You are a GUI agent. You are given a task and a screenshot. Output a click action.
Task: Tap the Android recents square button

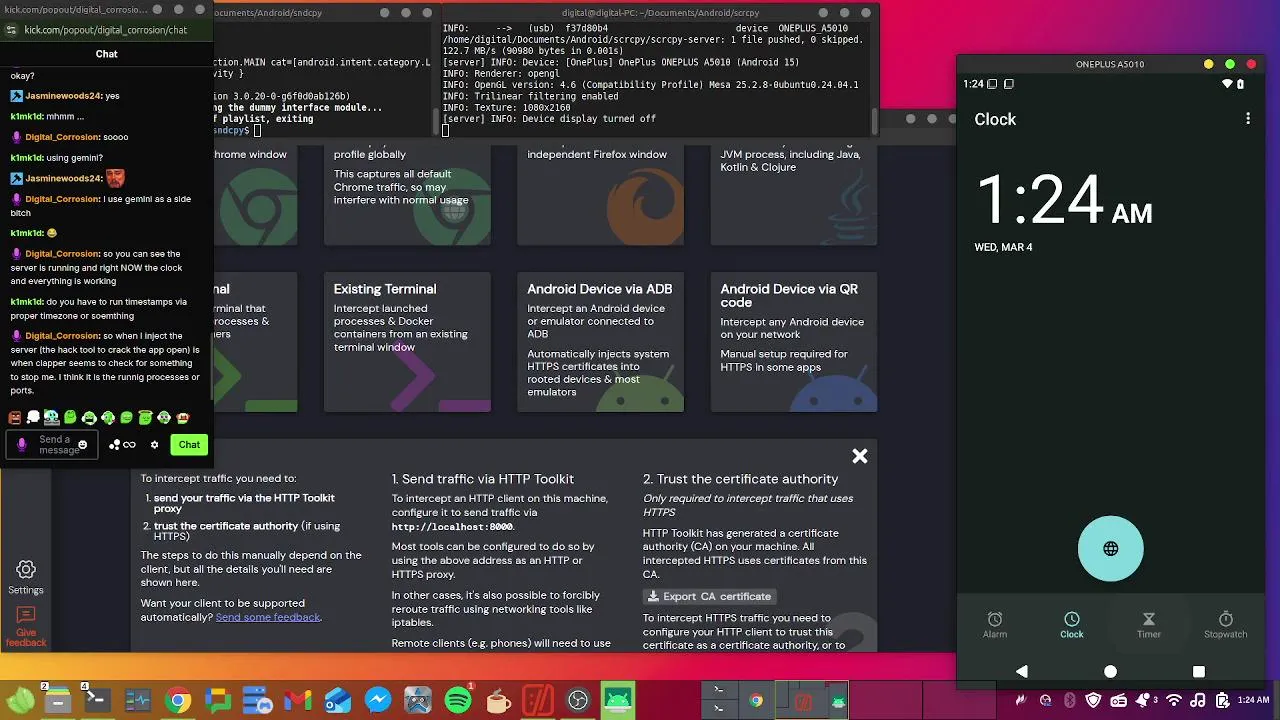[x=1199, y=671]
